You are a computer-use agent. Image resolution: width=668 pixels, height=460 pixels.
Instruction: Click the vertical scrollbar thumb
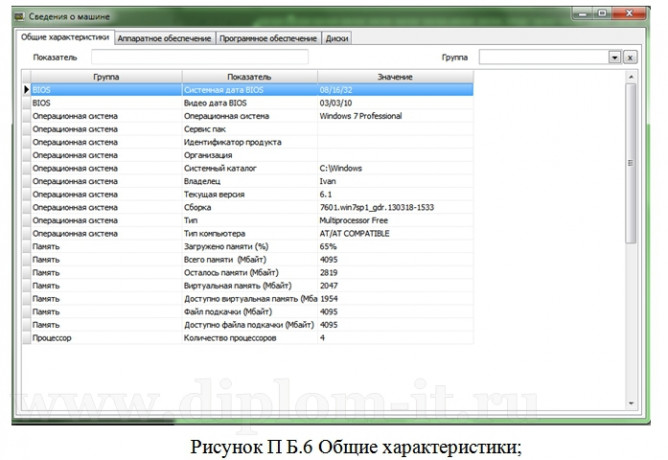631,163
